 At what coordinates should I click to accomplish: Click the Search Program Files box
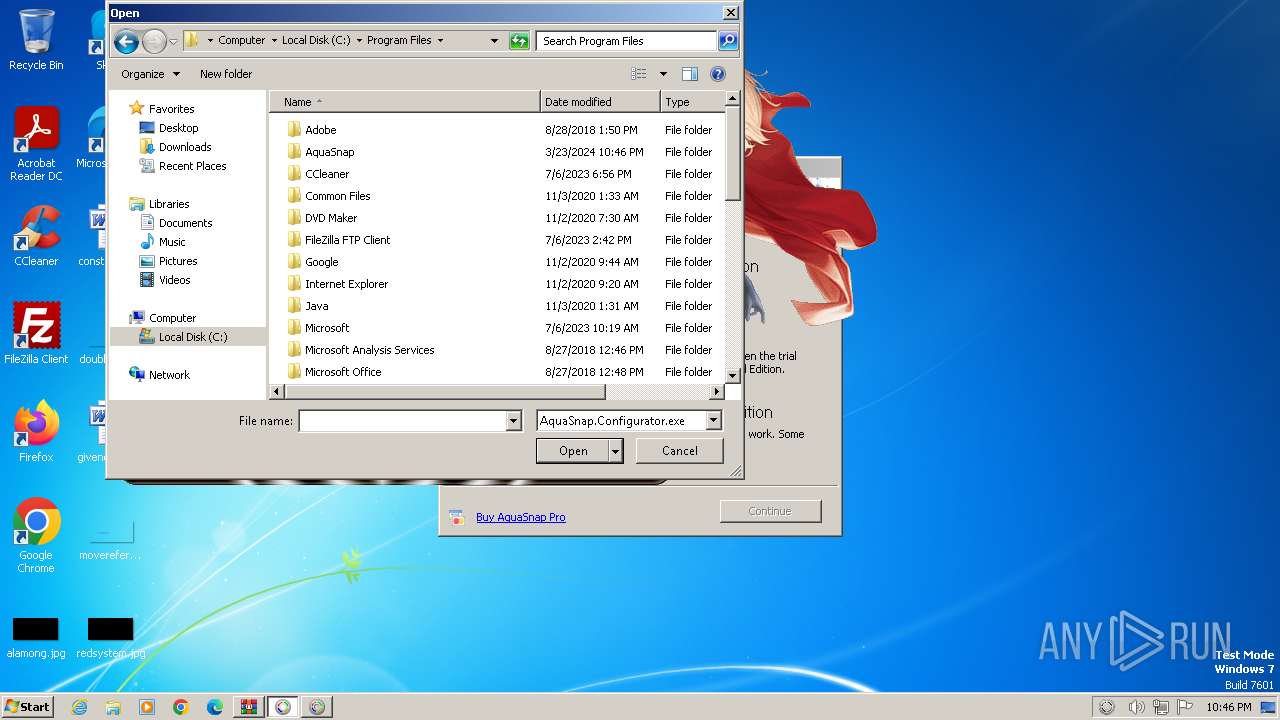click(626, 41)
